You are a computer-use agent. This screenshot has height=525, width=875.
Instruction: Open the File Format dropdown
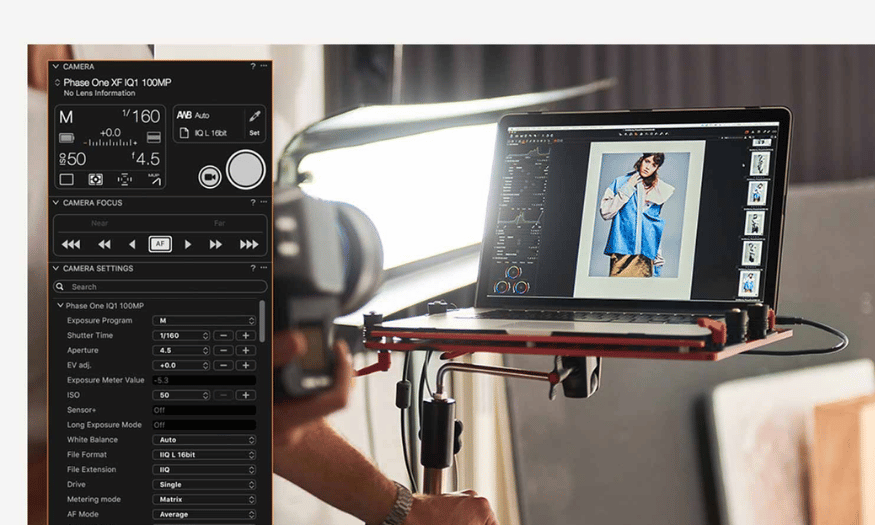[x=204, y=455]
